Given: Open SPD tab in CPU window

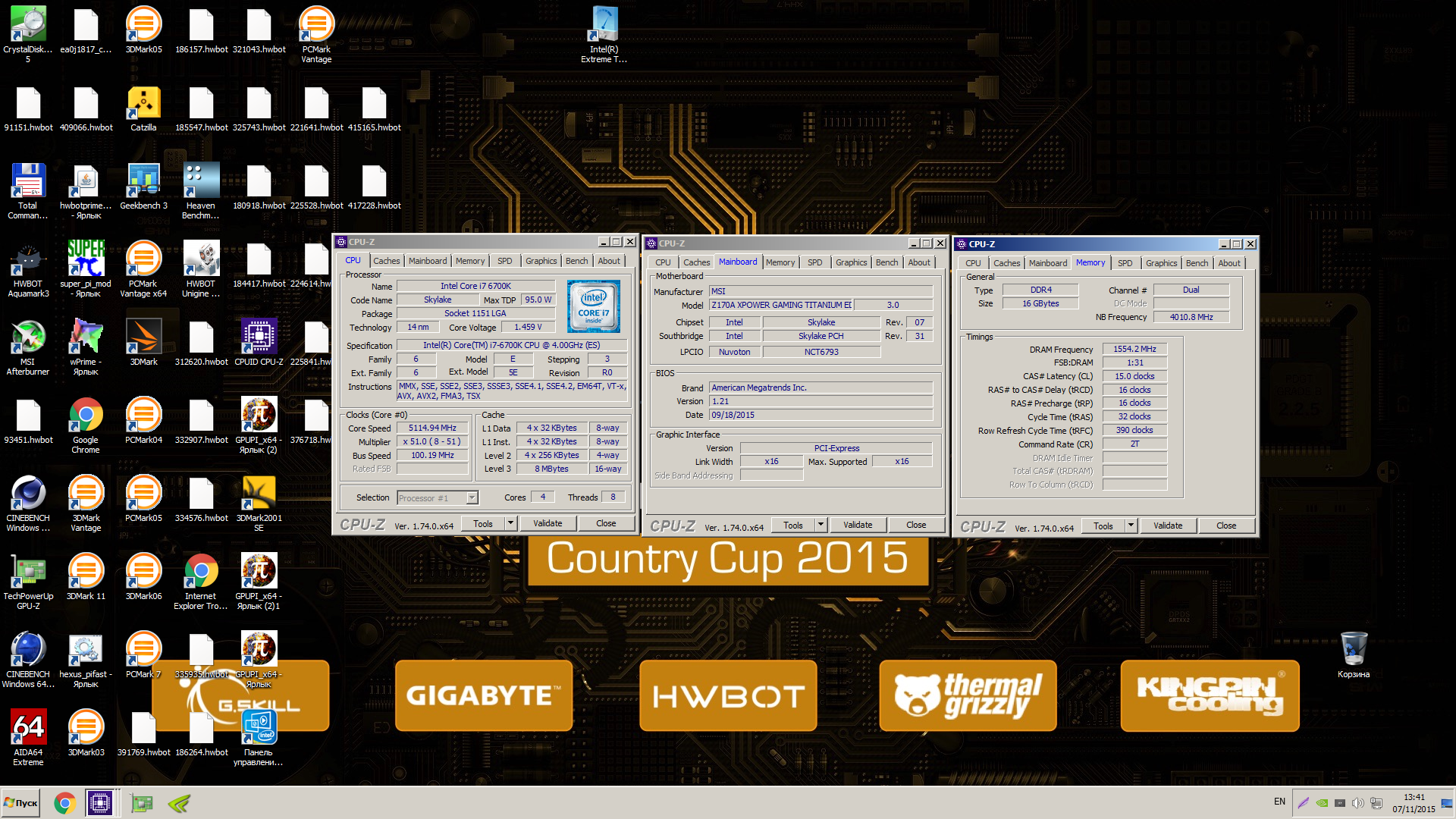Looking at the screenshot, I should 504,261.
